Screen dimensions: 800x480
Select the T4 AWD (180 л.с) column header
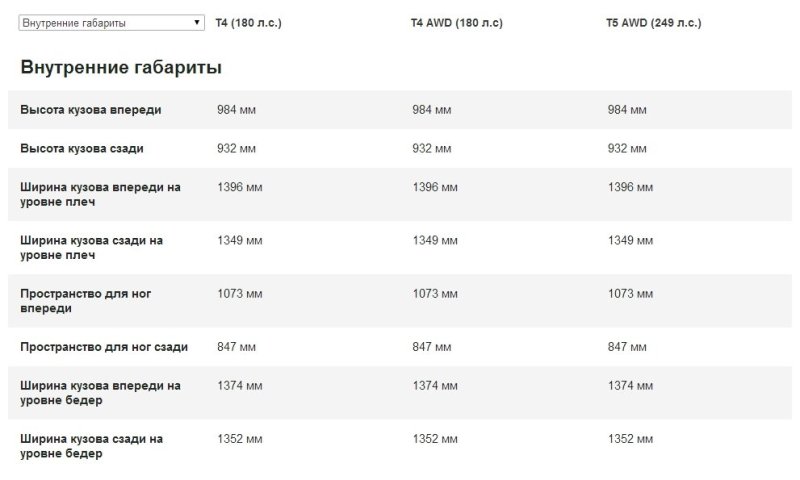[x=457, y=23]
